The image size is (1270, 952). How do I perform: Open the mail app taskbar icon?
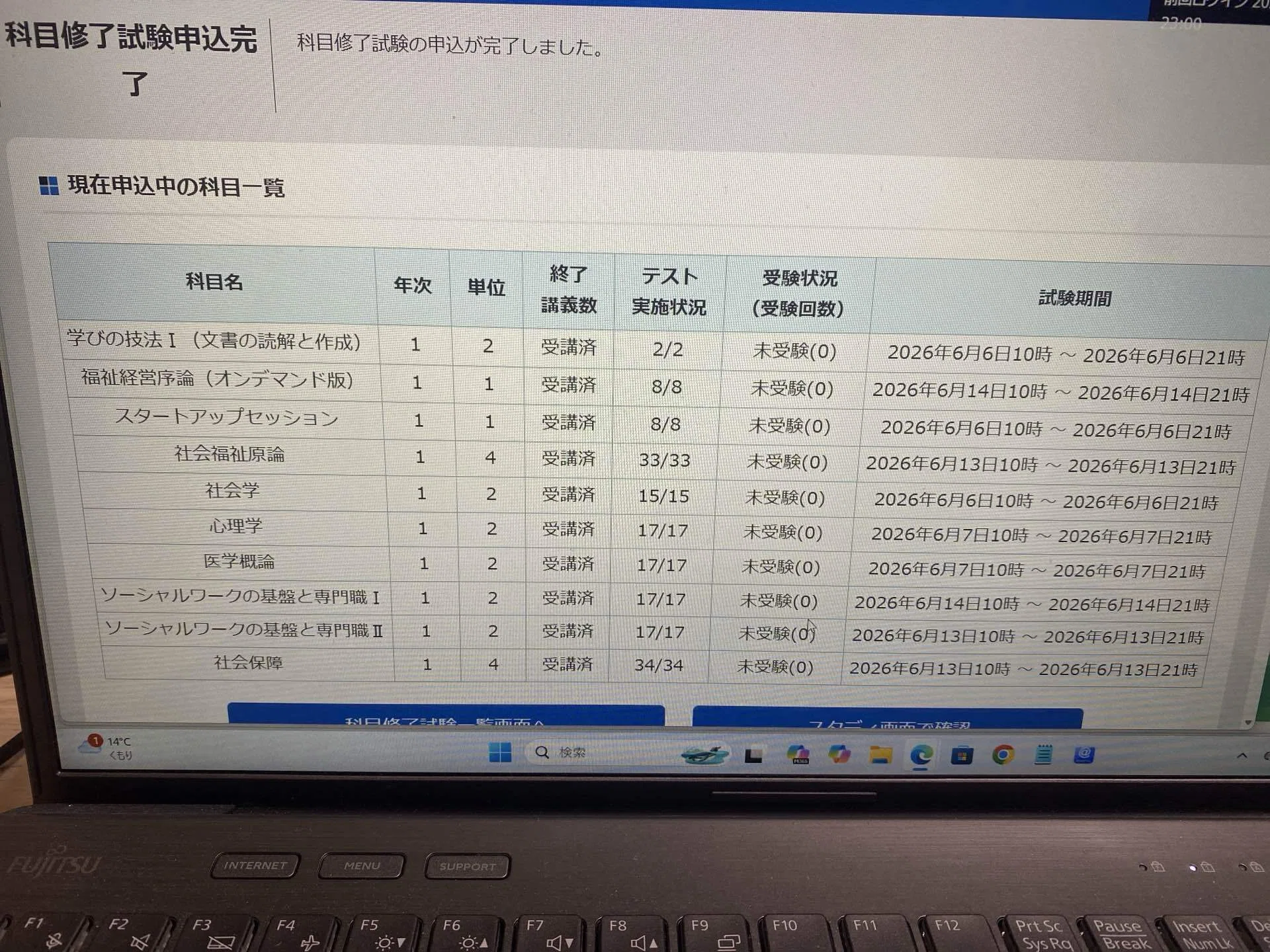click(x=1083, y=754)
